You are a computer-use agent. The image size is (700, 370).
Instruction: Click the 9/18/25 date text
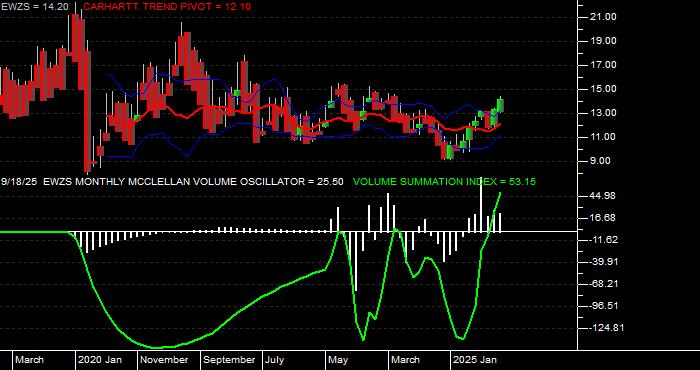click(x=19, y=182)
